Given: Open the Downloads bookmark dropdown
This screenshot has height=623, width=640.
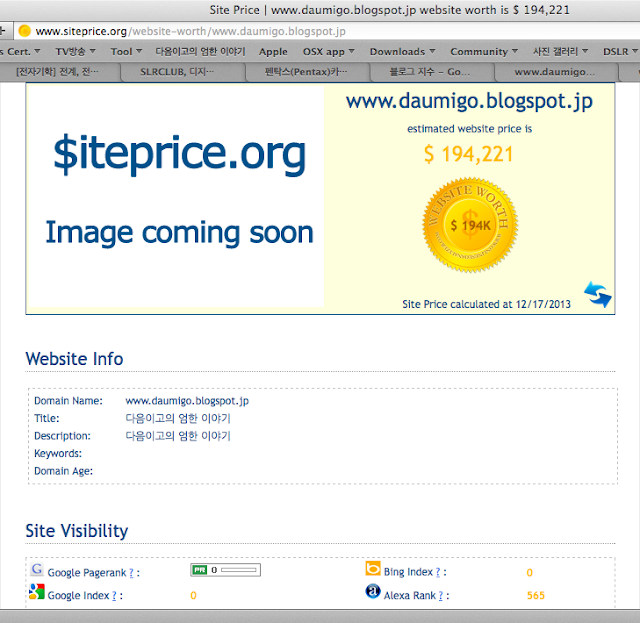Looking at the screenshot, I should [402, 51].
